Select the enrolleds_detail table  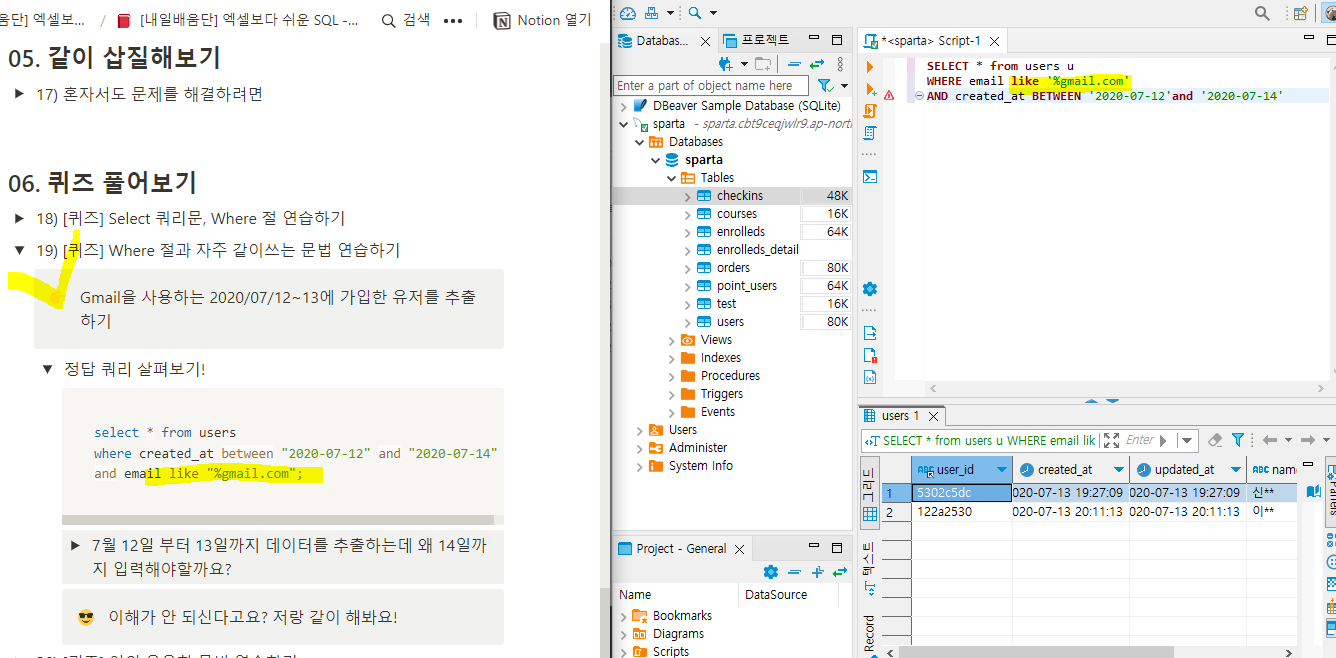(x=757, y=250)
